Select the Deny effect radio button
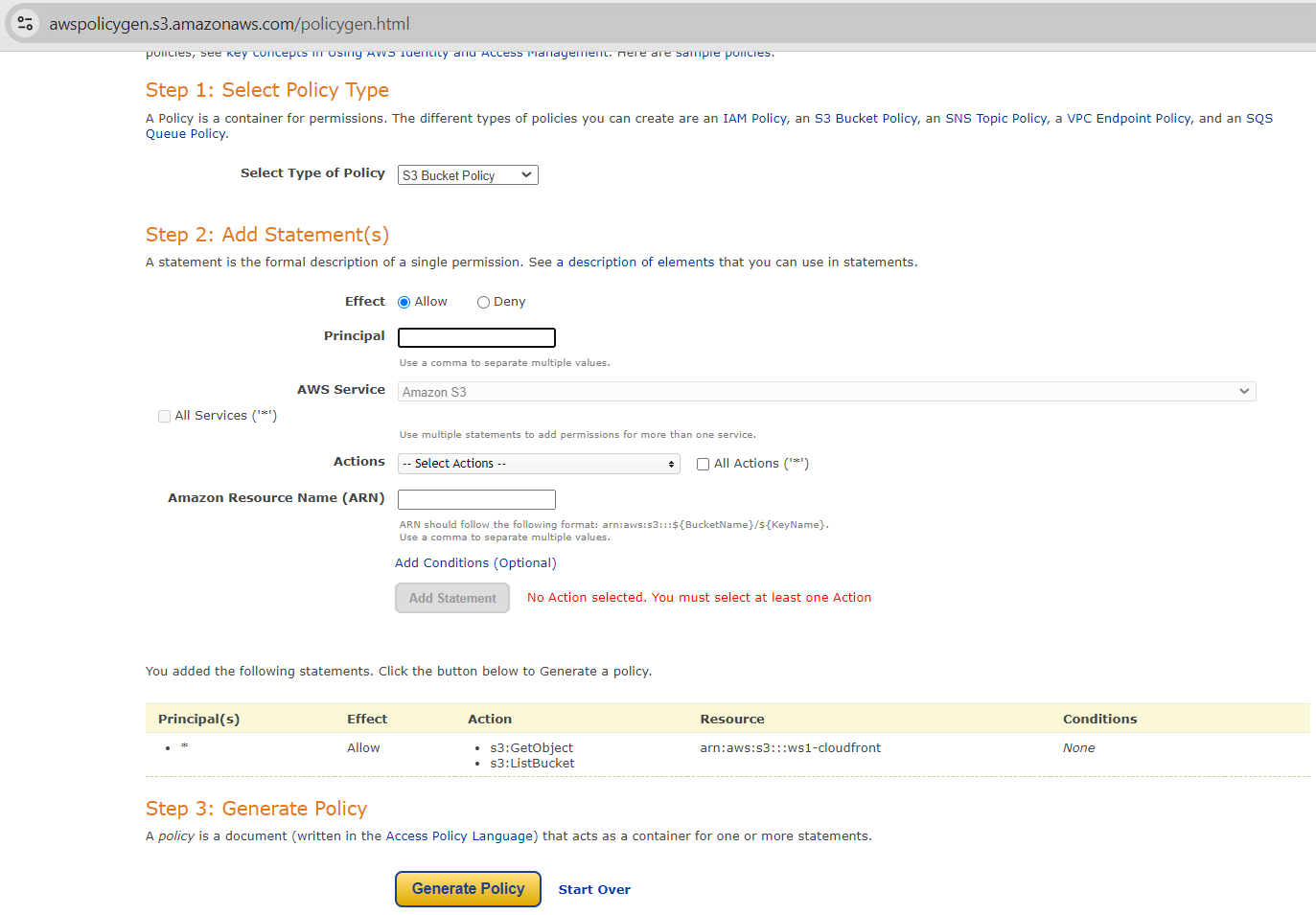1316x915 pixels. pos(483,303)
